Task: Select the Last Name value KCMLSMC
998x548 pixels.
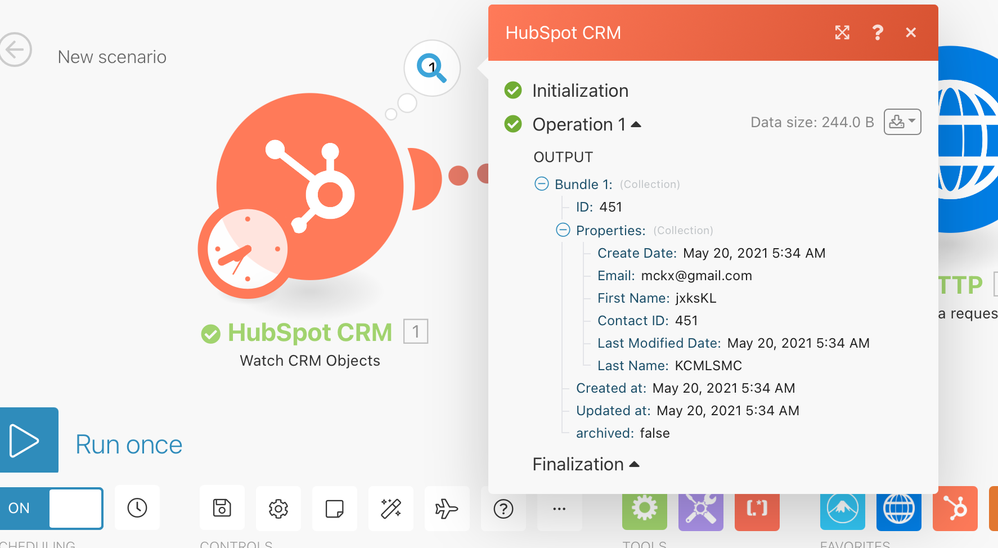Action: [x=708, y=365]
